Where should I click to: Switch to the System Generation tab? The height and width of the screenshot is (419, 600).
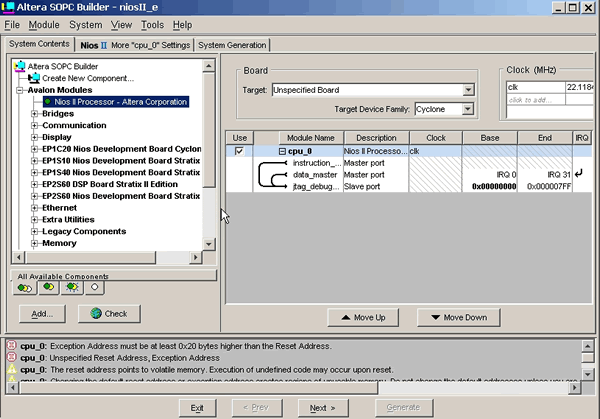[x=232, y=45]
